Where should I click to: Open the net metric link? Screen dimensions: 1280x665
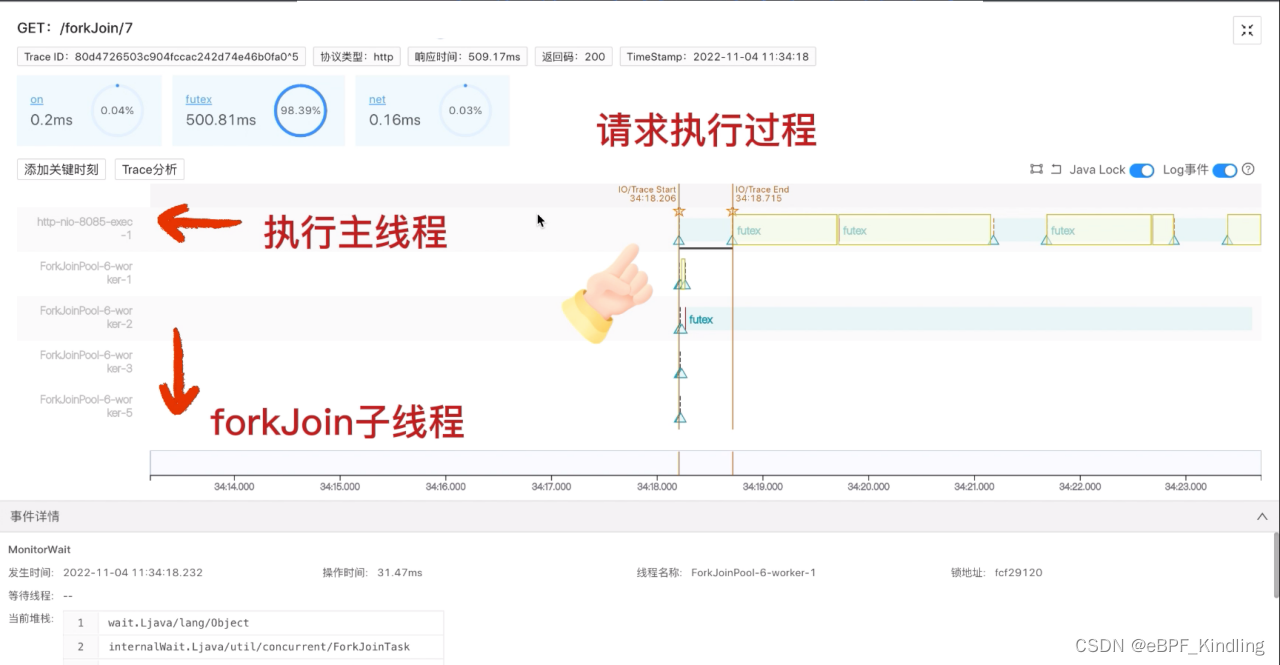377,99
